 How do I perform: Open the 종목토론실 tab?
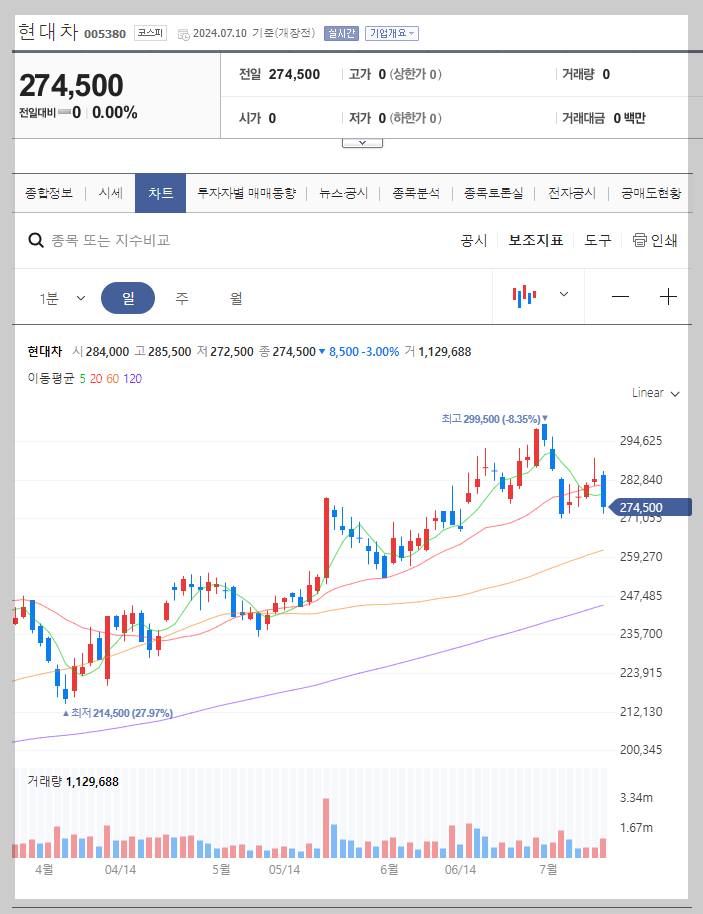(x=493, y=193)
